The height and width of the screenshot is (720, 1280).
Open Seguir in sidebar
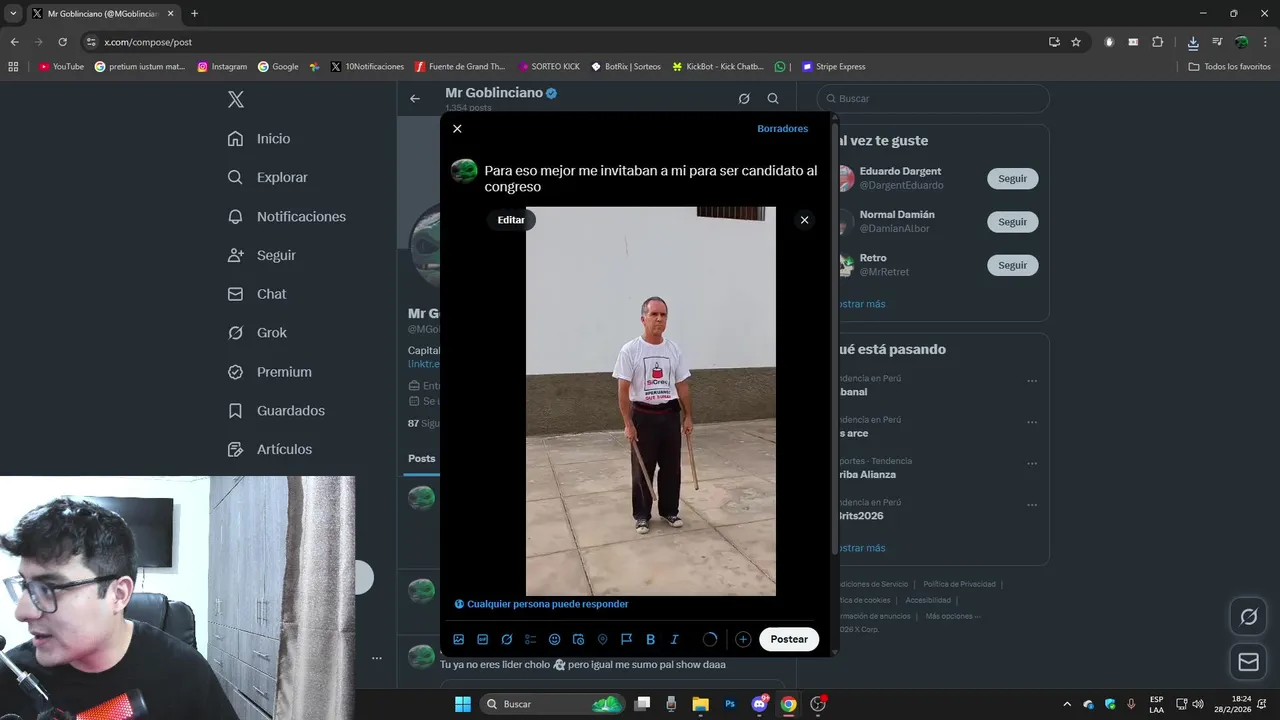click(262, 255)
